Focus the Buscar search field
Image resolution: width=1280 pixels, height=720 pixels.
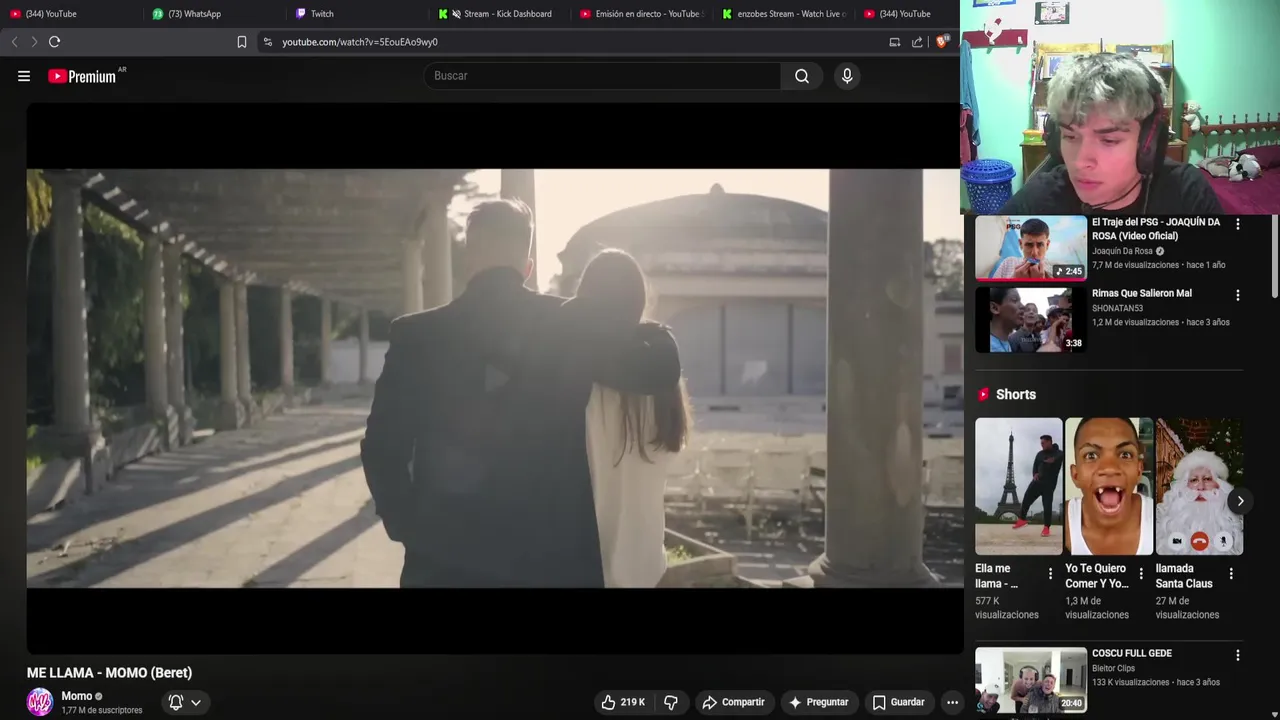(603, 76)
